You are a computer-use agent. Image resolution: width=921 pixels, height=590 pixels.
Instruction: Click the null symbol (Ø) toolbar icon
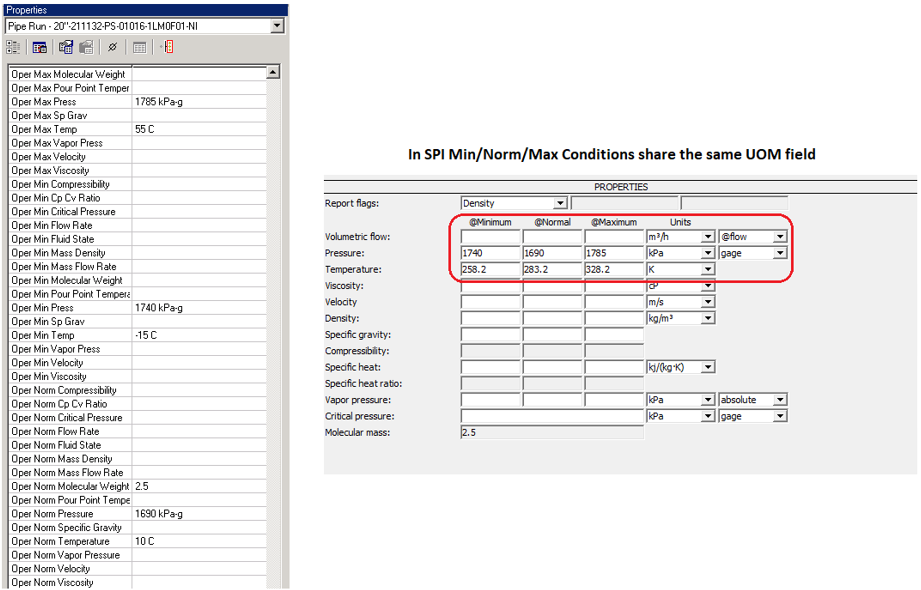tap(113, 47)
